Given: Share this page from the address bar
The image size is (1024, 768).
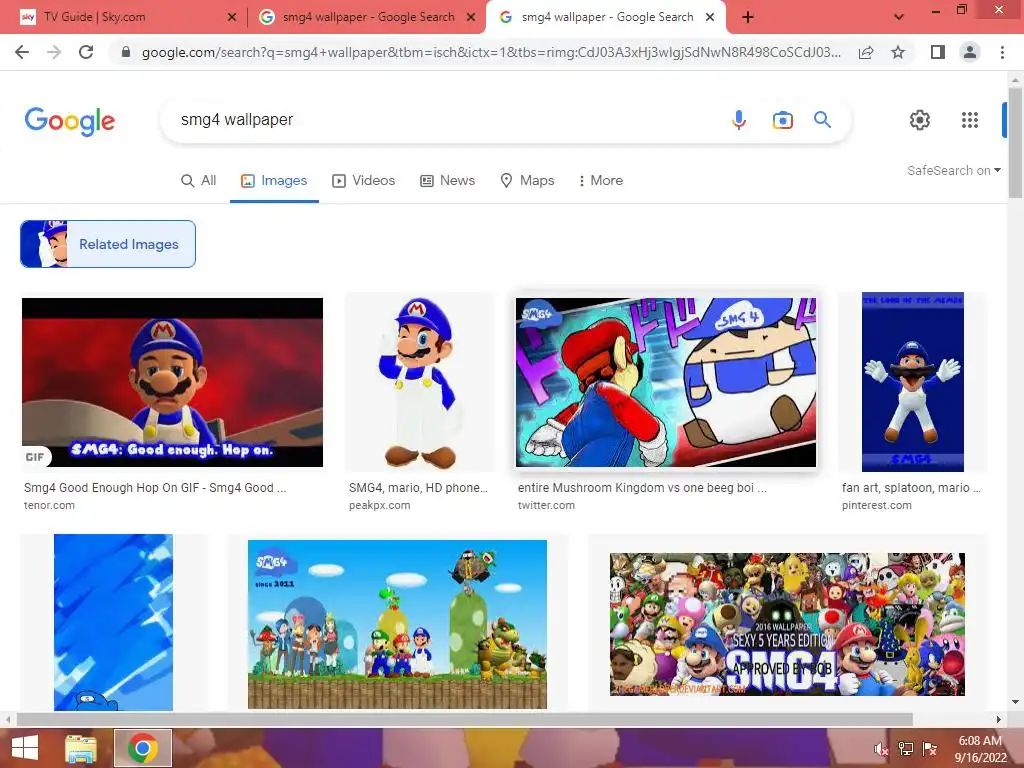Looking at the screenshot, I should pyautogui.click(x=866, y=52).
